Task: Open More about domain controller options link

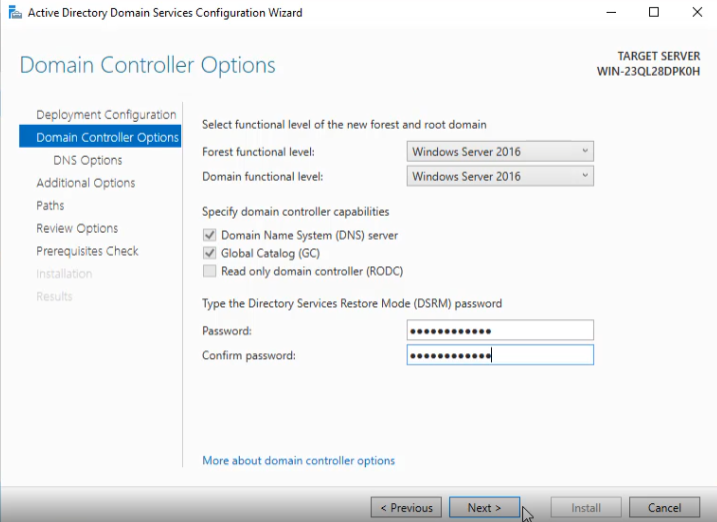Action: (298, 460)
